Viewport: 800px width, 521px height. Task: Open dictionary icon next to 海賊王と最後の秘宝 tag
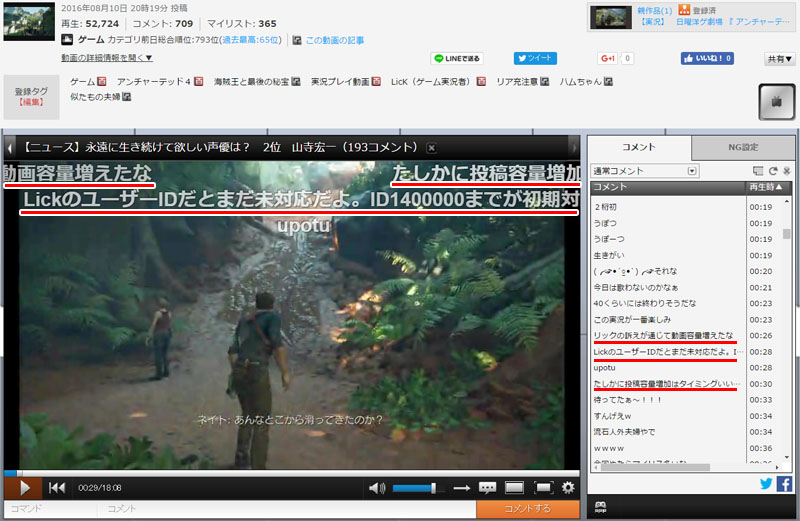coord(296,82)
